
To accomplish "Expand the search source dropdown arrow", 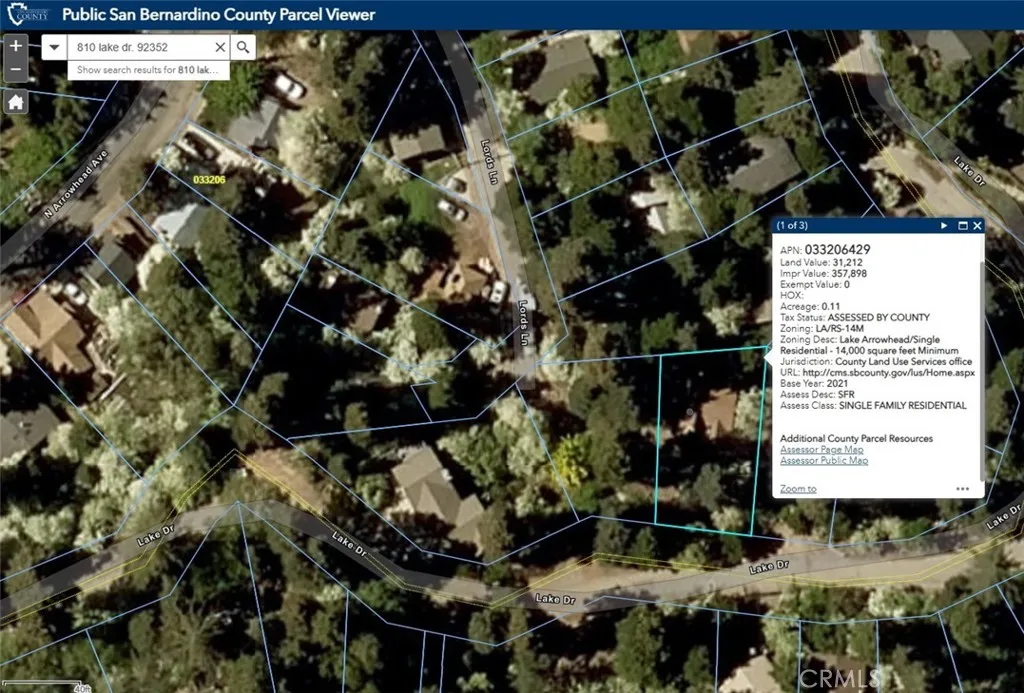I will click(55, 47).
